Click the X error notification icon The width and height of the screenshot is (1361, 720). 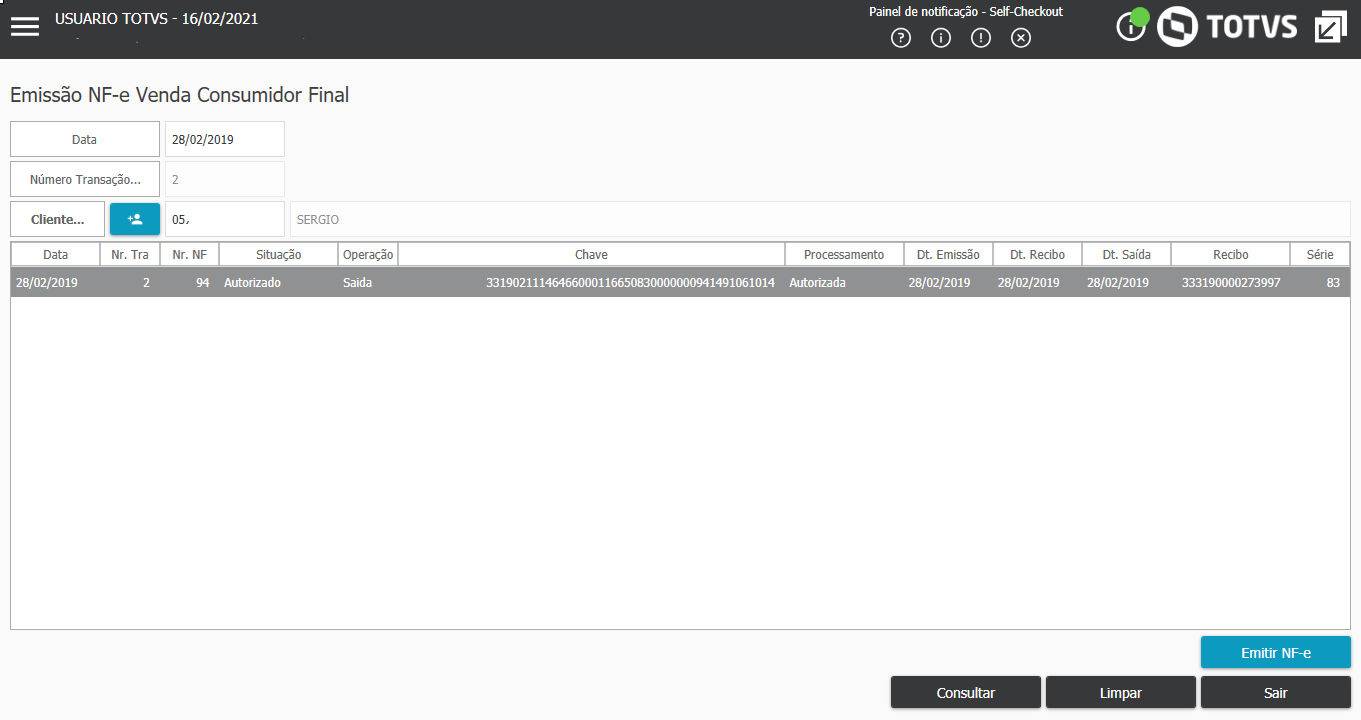1020,38
